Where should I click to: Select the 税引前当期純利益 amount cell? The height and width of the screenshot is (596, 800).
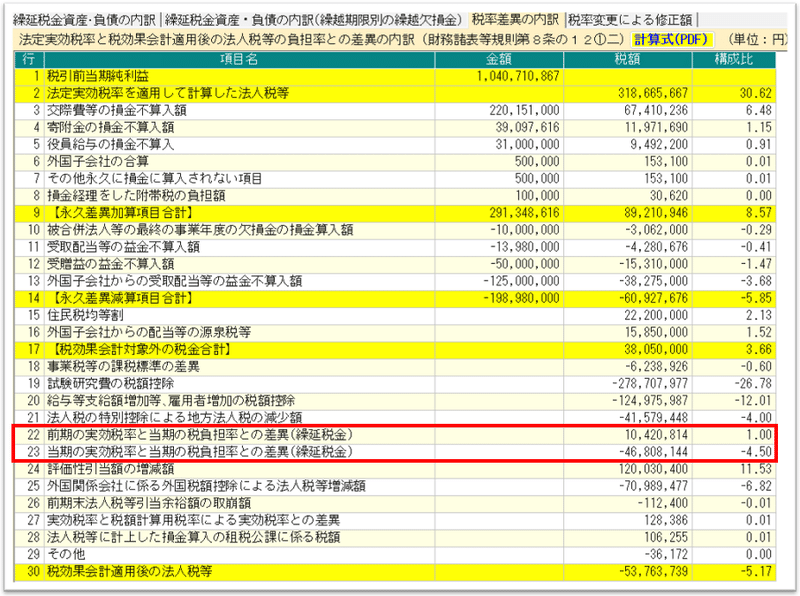coord(499,76)
